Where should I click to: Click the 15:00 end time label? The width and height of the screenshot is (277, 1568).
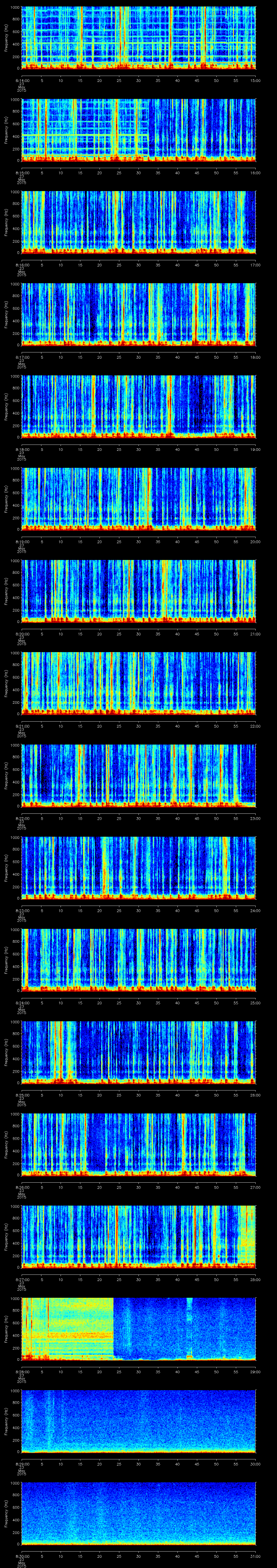[256, 80]
